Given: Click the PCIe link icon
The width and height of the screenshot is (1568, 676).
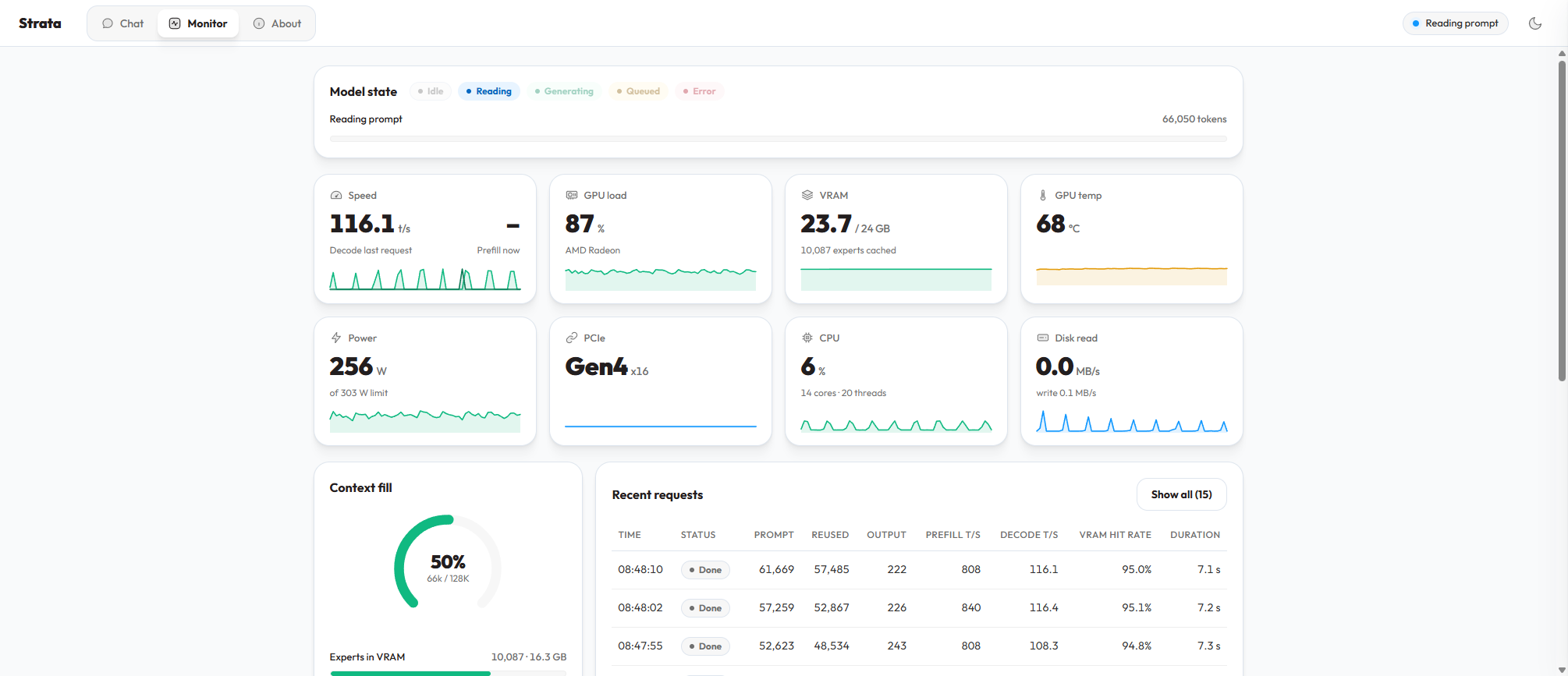Looking at the screenshot, I should [572, 338].
